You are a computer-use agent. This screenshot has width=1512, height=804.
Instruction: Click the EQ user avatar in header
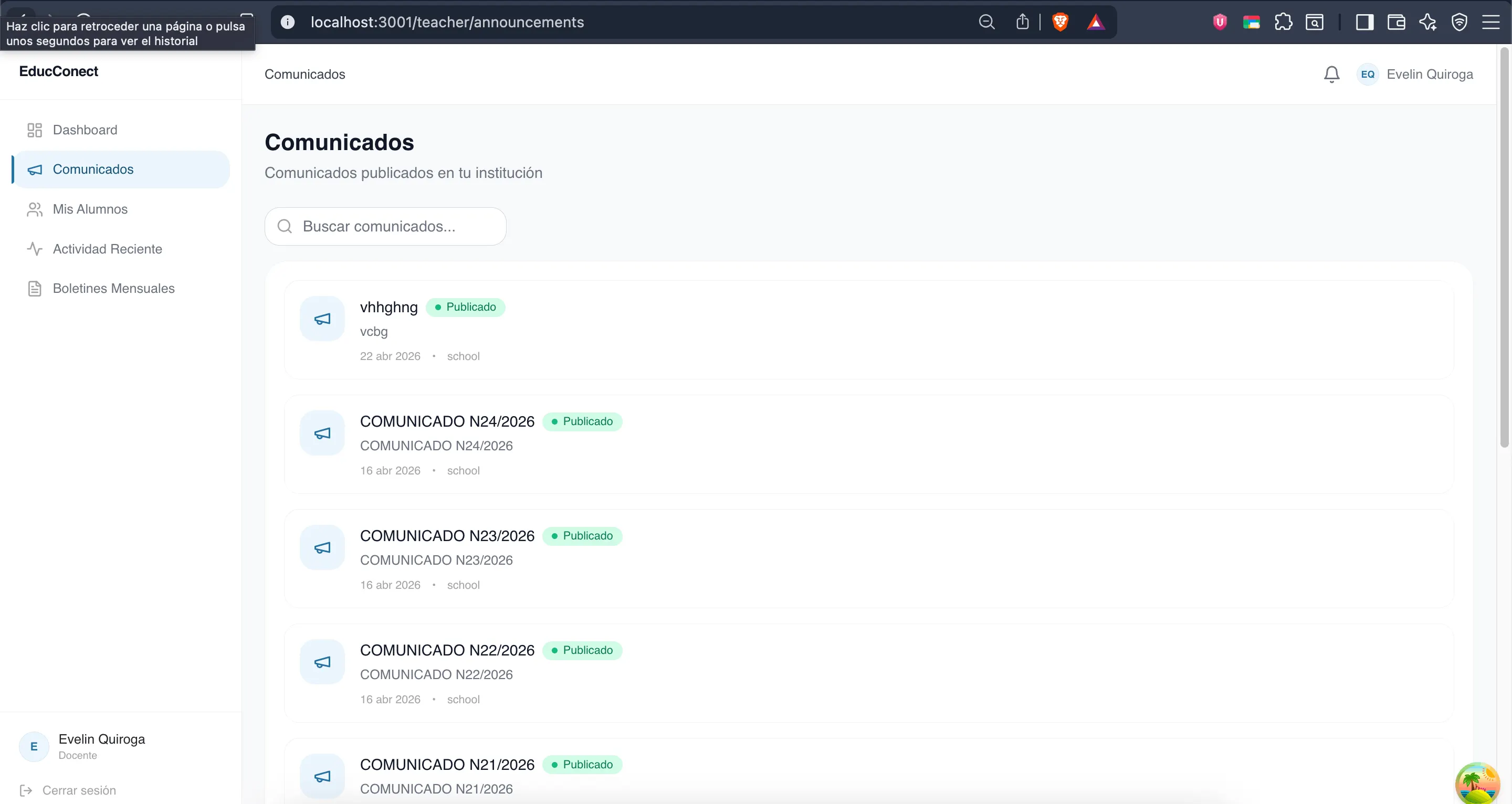point(1367,75)
